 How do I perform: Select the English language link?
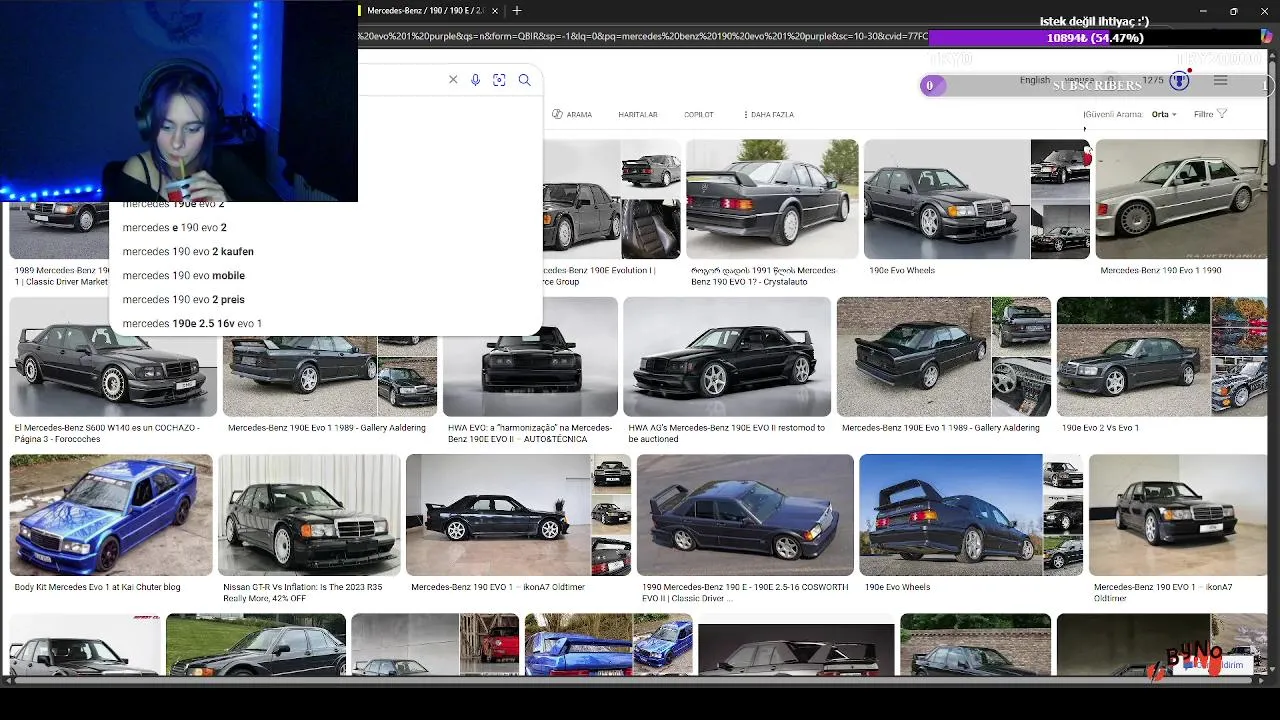click(1035, 80)
